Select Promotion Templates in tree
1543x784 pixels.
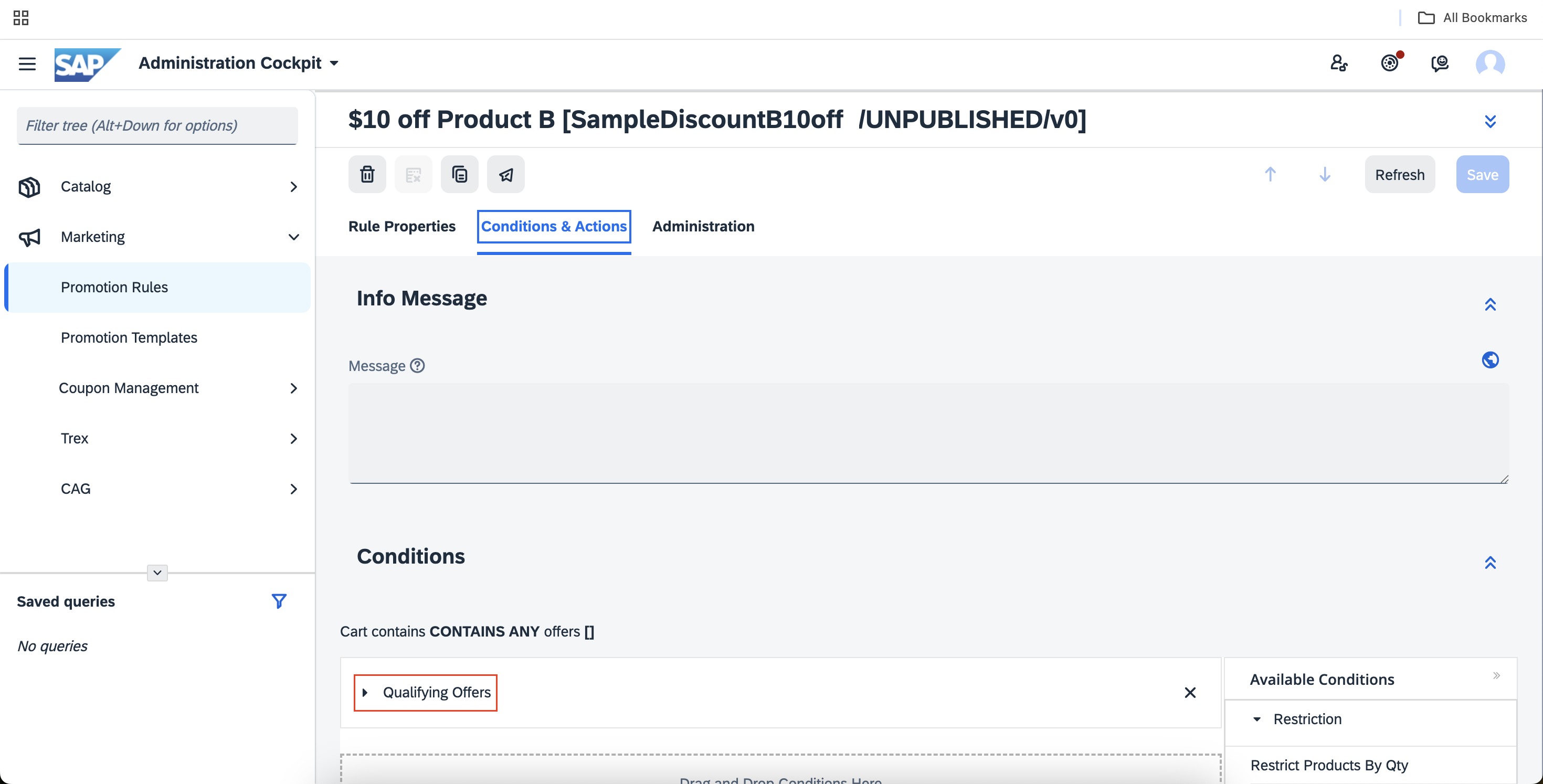tap(129, 338)
